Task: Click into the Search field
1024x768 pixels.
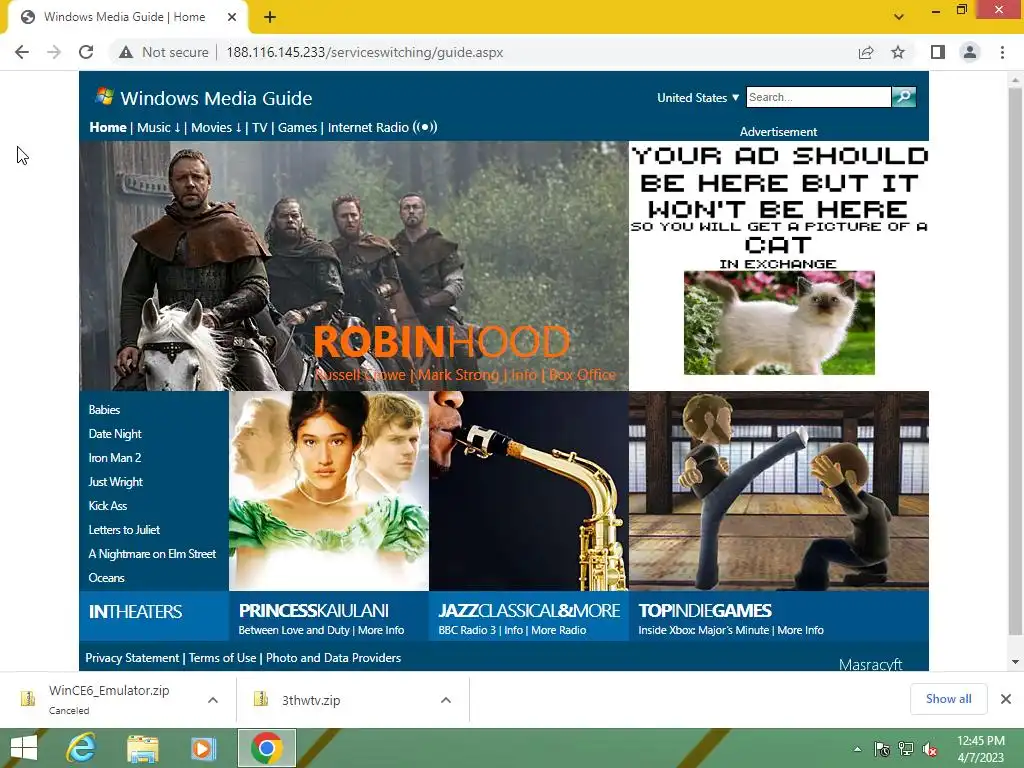Action: tap(818, 97)
